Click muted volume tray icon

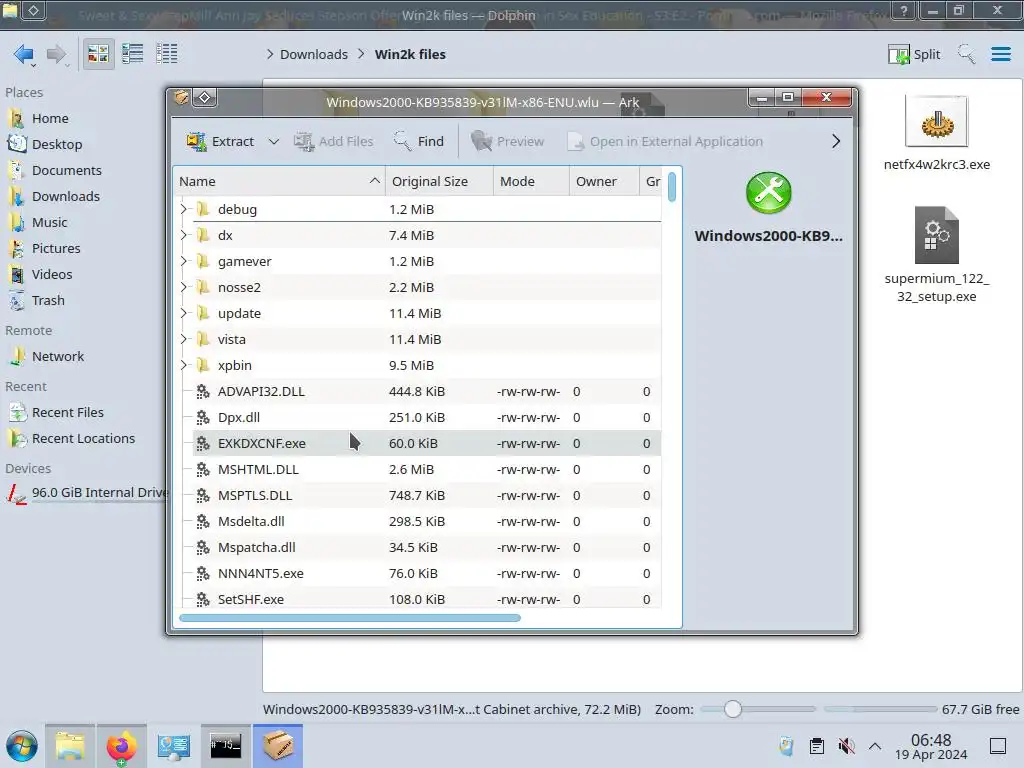click(846, 746)
